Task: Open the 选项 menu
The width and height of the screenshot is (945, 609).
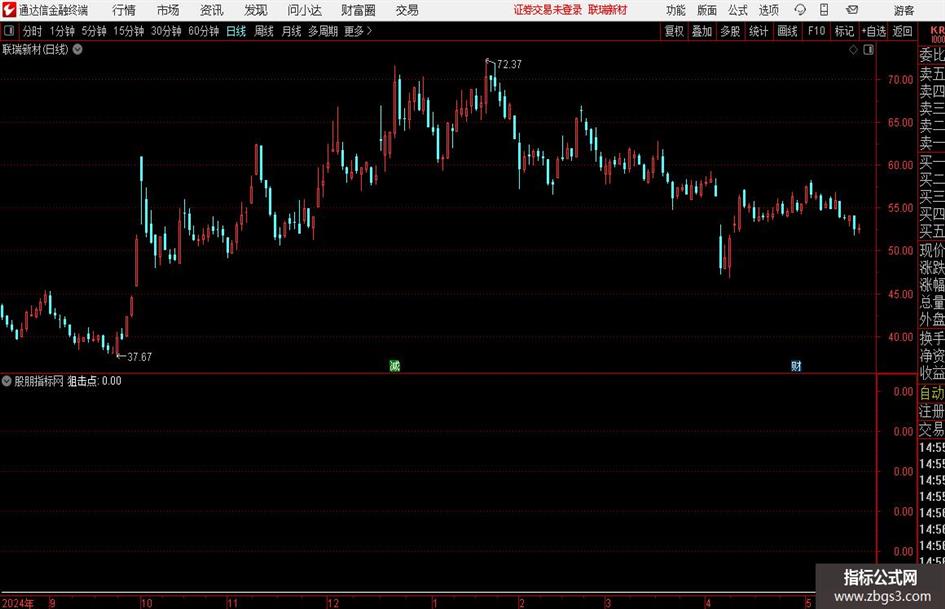Action: tap(768, 10)
